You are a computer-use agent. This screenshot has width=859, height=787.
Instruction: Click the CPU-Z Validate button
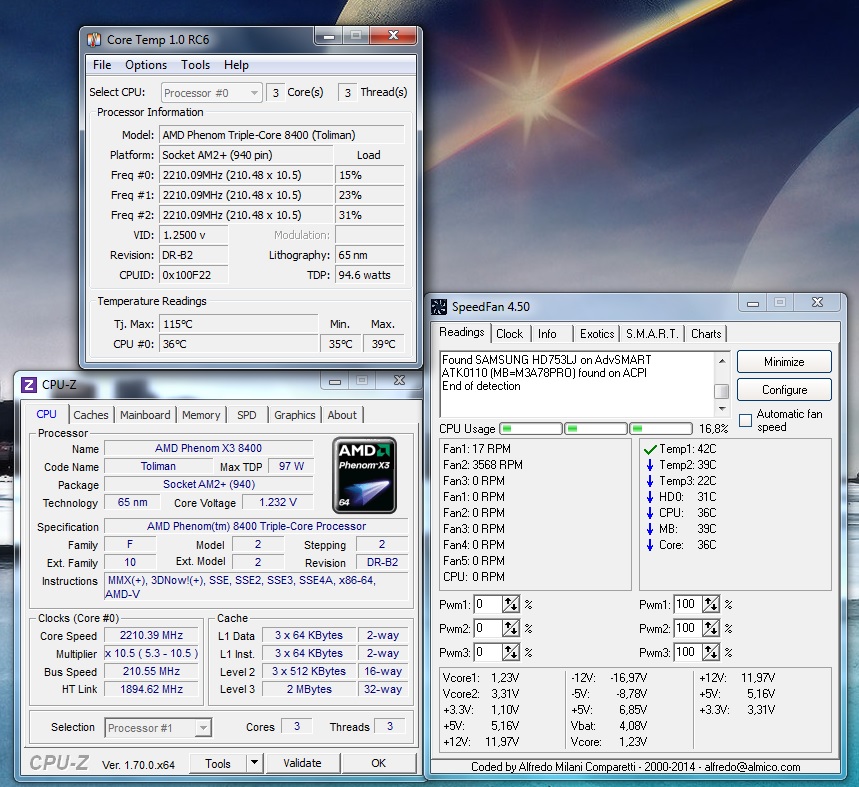(x=302, y=763)
